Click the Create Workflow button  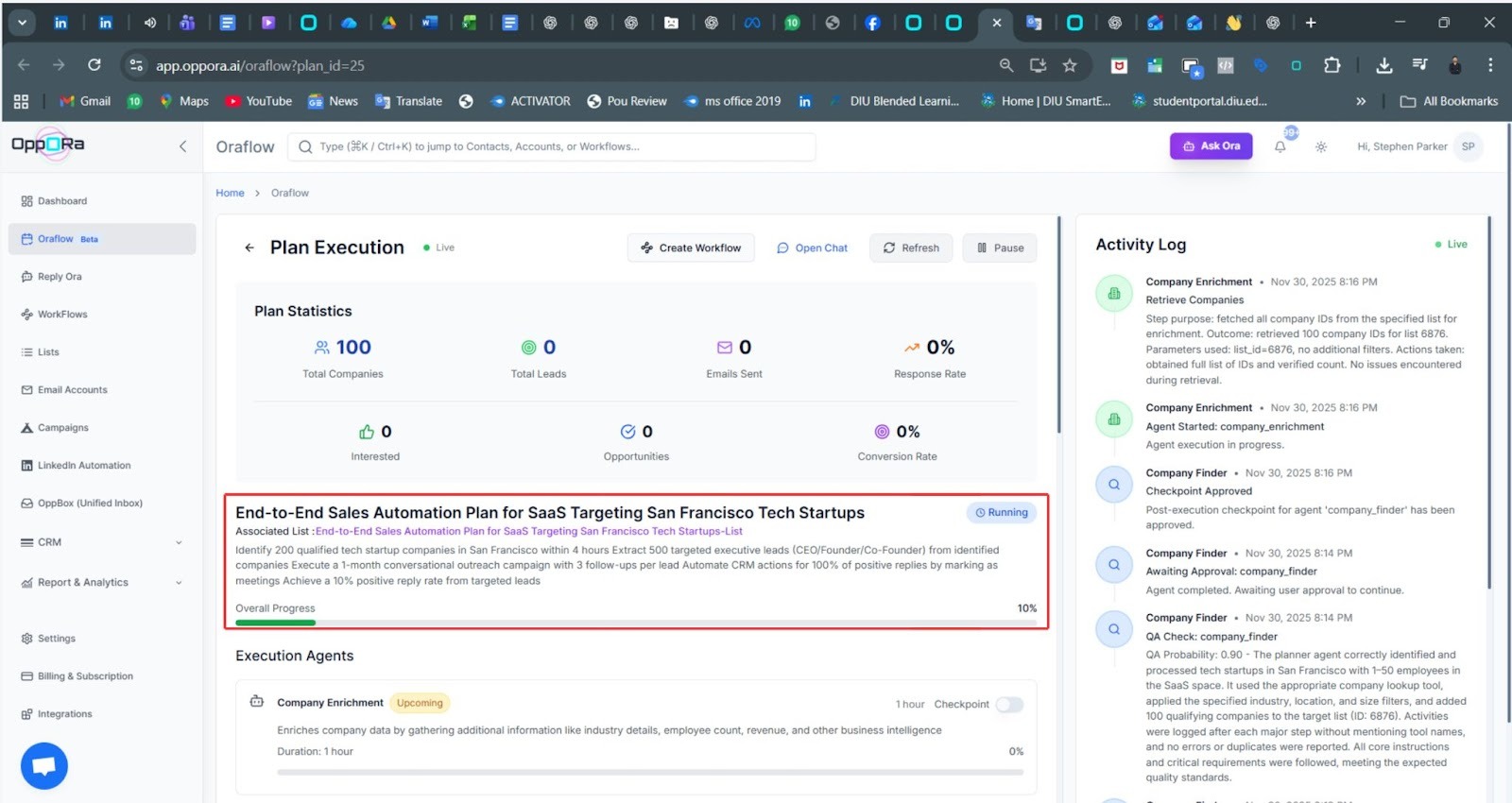[691, 248]
